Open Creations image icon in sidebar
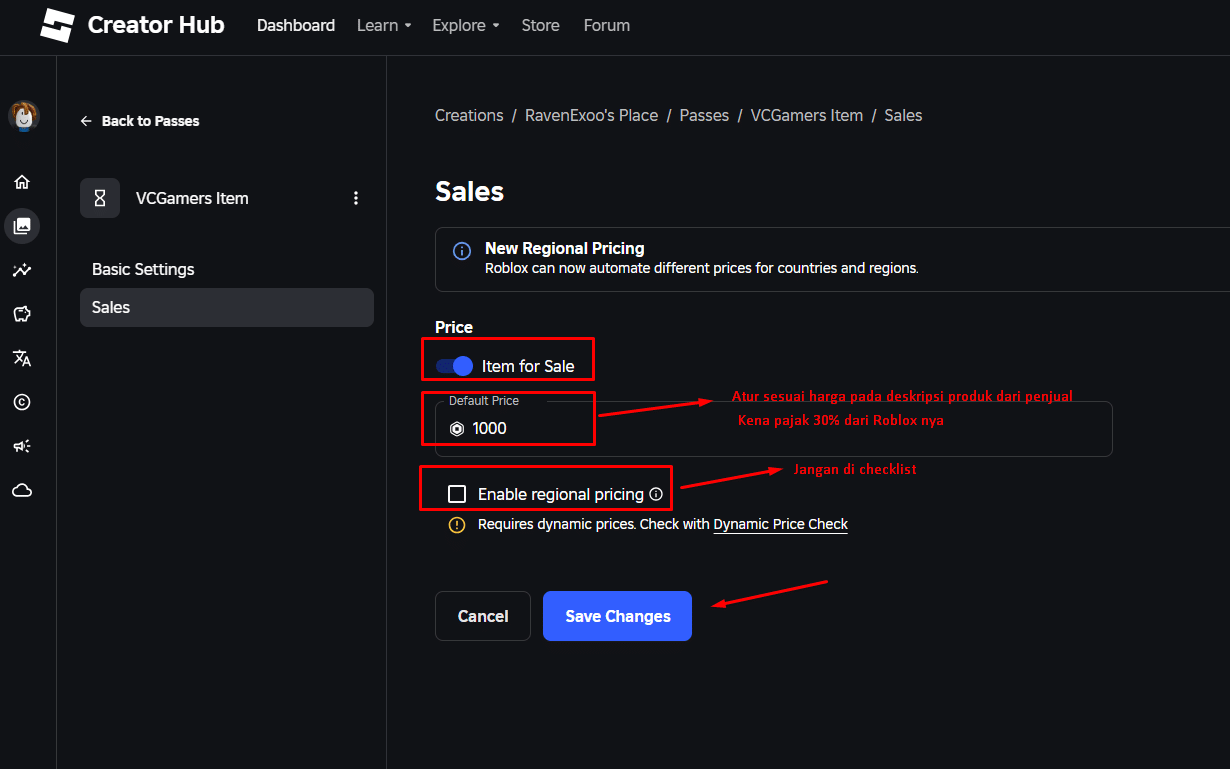The width and height of the screenshot is (1230, 769). coord(22,226)
